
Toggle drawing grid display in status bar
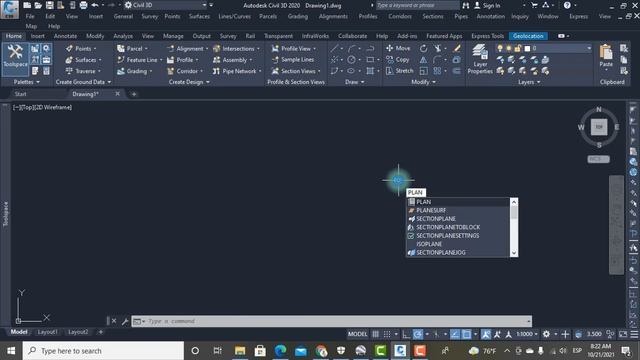376,334
